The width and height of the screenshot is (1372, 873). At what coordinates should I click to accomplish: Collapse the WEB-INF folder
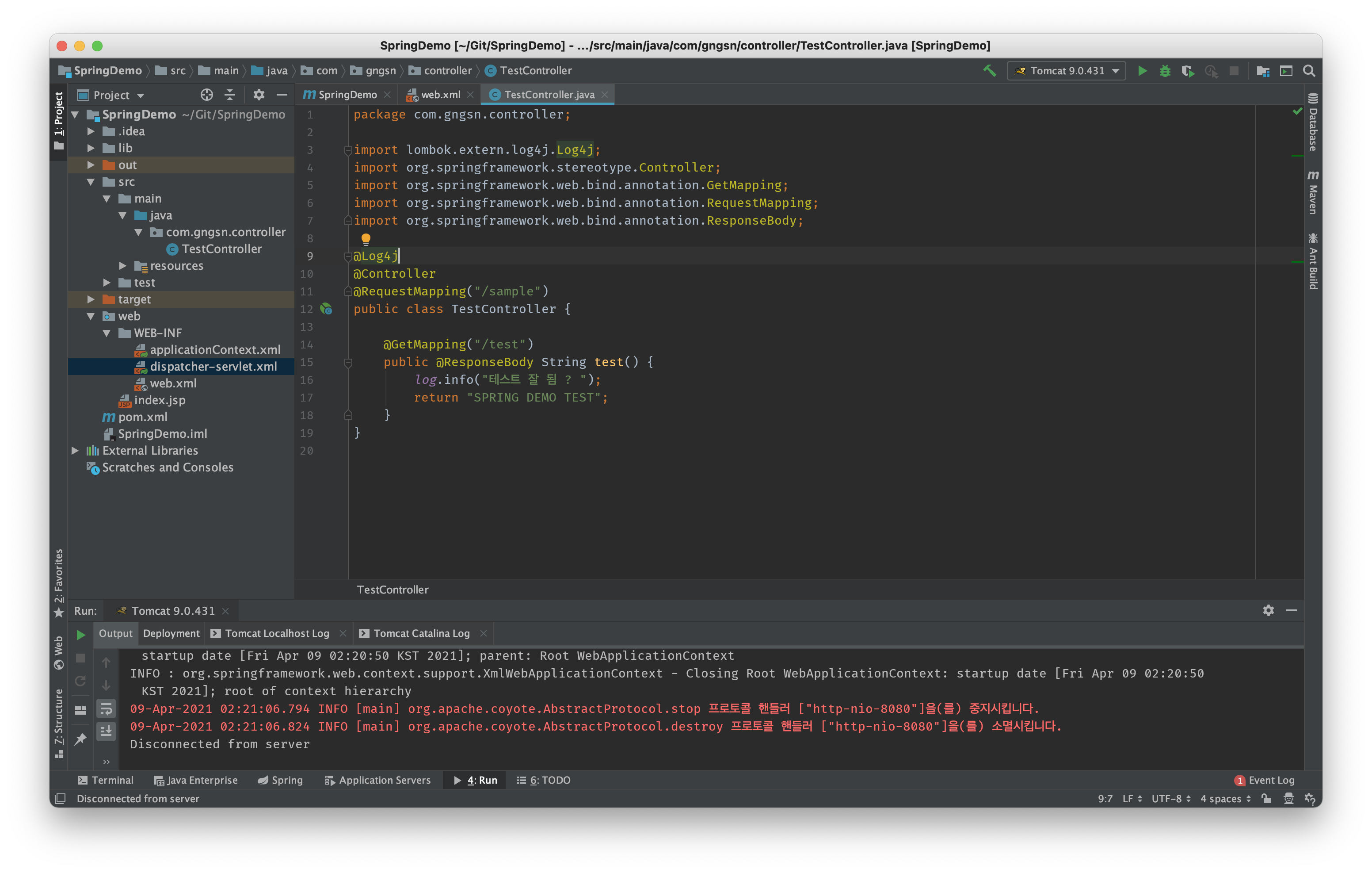click(x=107, y=333)
